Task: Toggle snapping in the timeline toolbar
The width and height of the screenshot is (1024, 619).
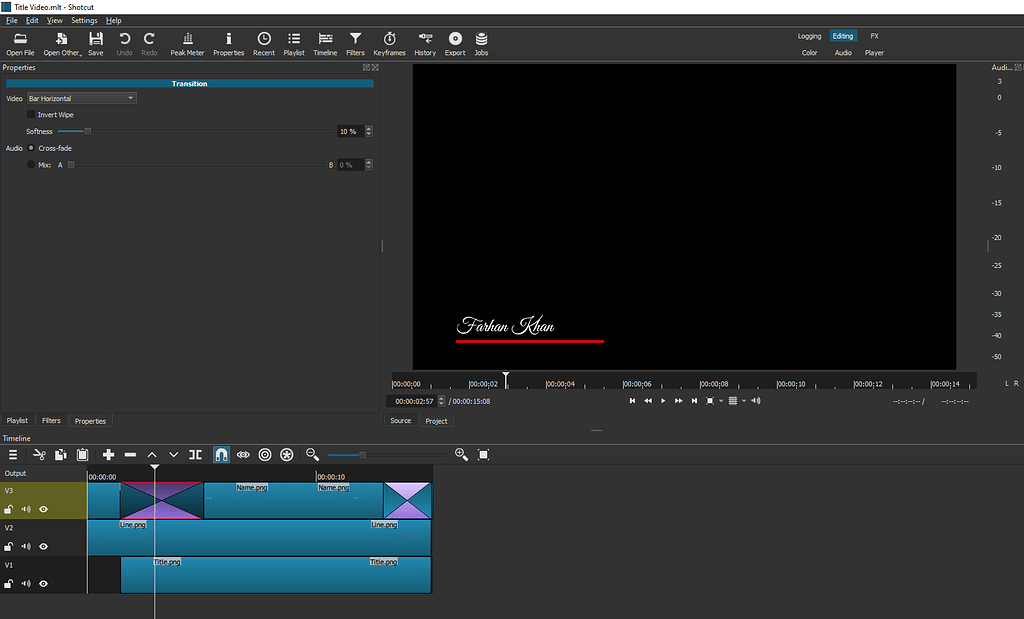Action: [x=221, y=454]
